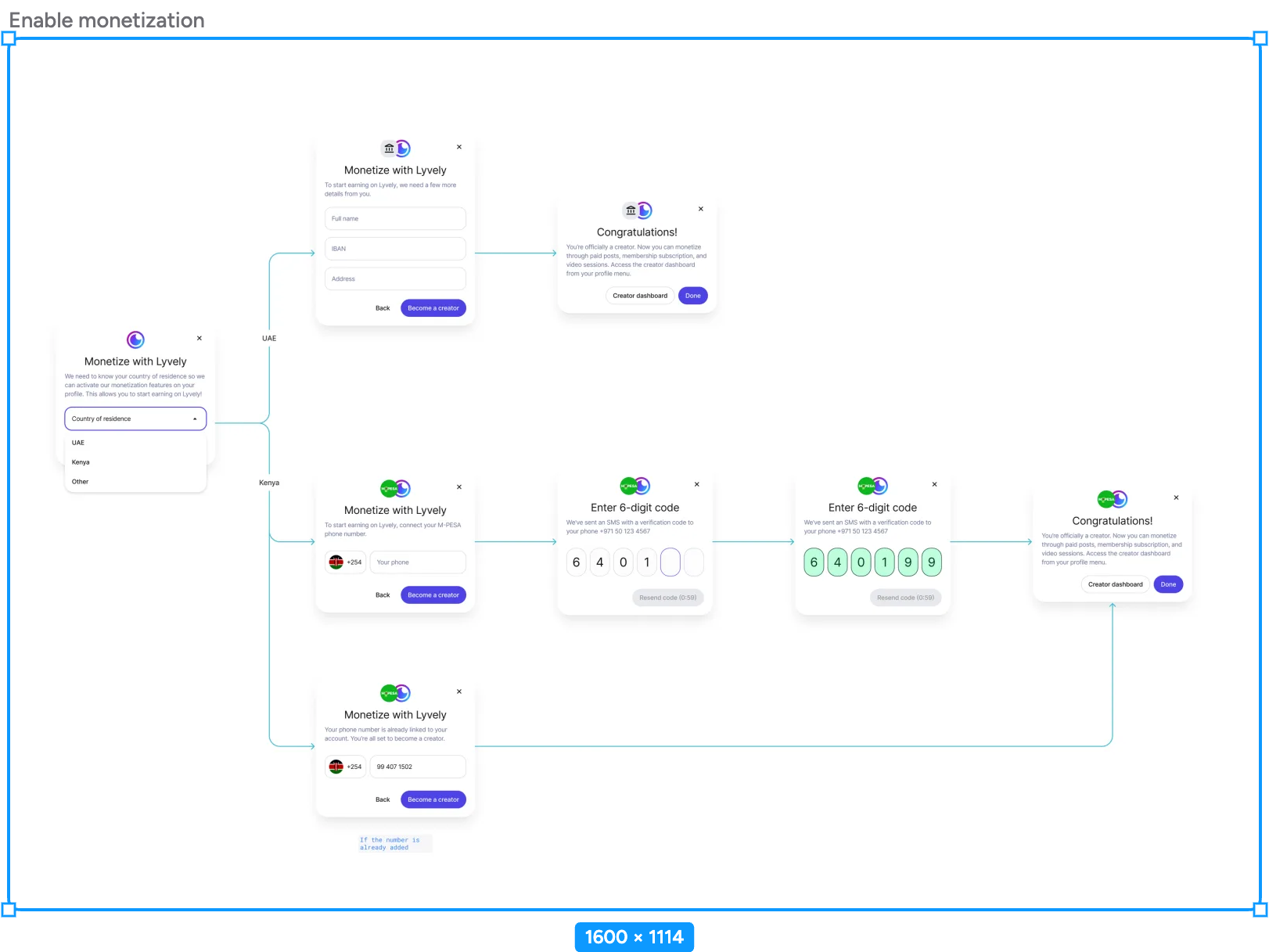Click bank icon in IBAN form header
The width and height of the screenshot is (1269, 952).
[x=389, y=149]
